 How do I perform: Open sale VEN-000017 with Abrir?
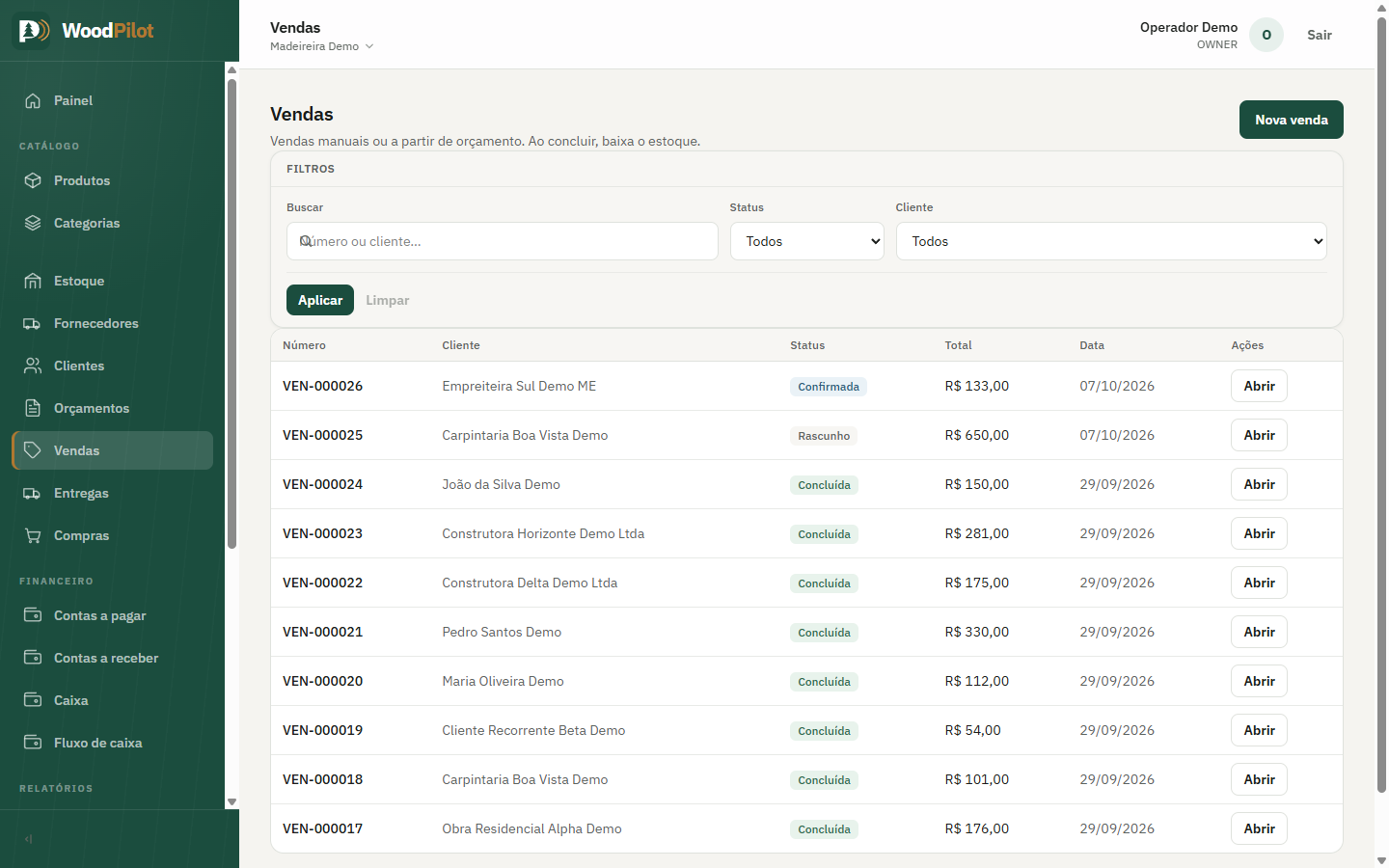point(1259,828)
